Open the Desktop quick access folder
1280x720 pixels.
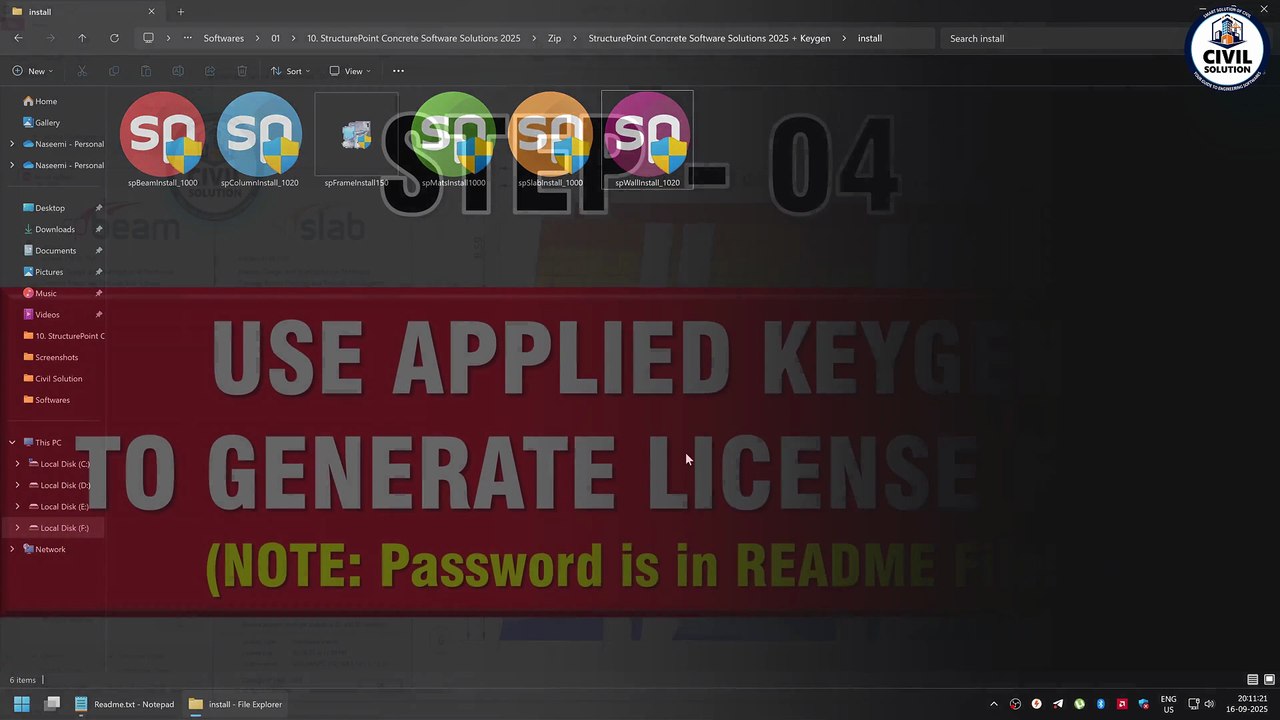(50, 208)
